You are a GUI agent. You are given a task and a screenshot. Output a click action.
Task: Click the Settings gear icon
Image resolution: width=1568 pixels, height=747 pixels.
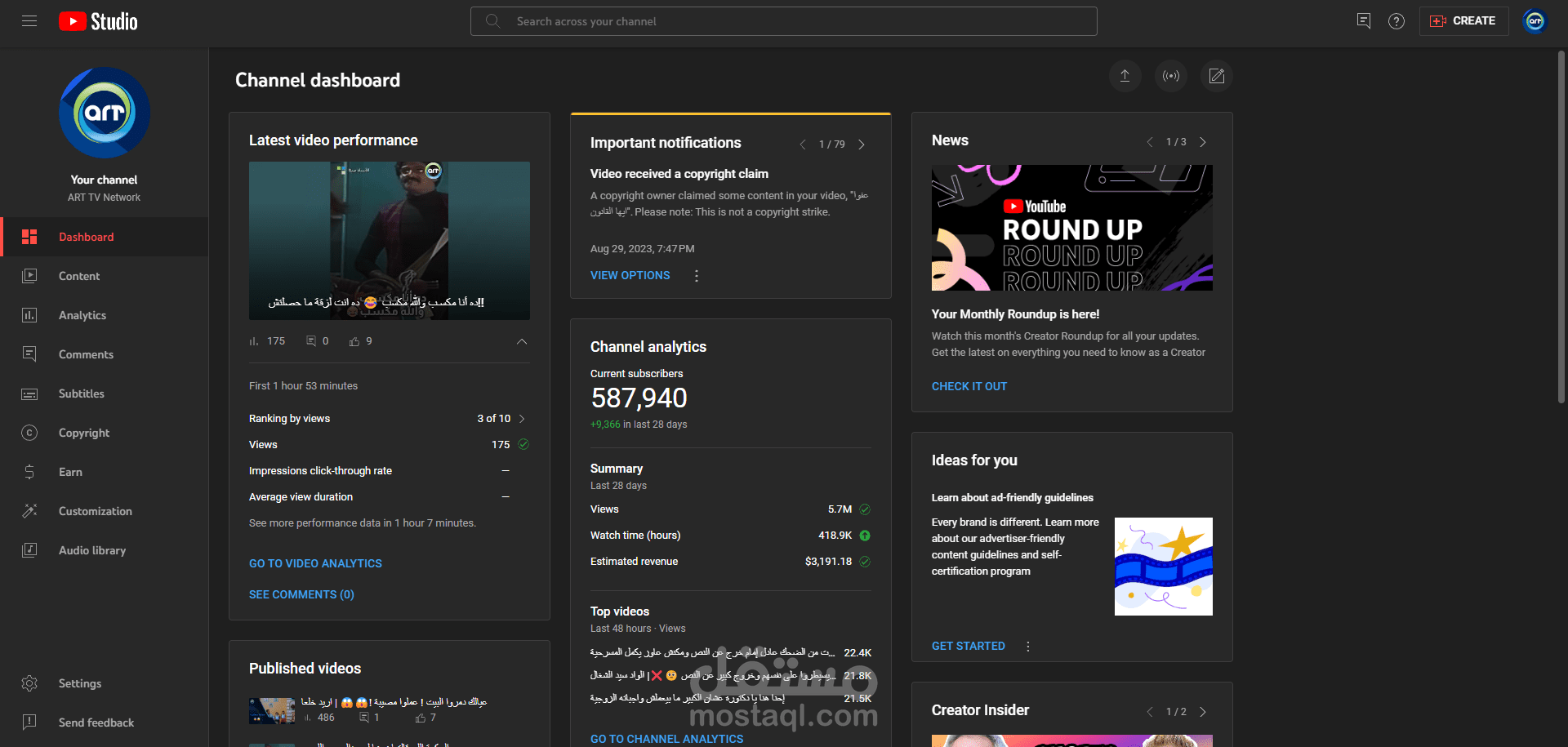point(29,683)
